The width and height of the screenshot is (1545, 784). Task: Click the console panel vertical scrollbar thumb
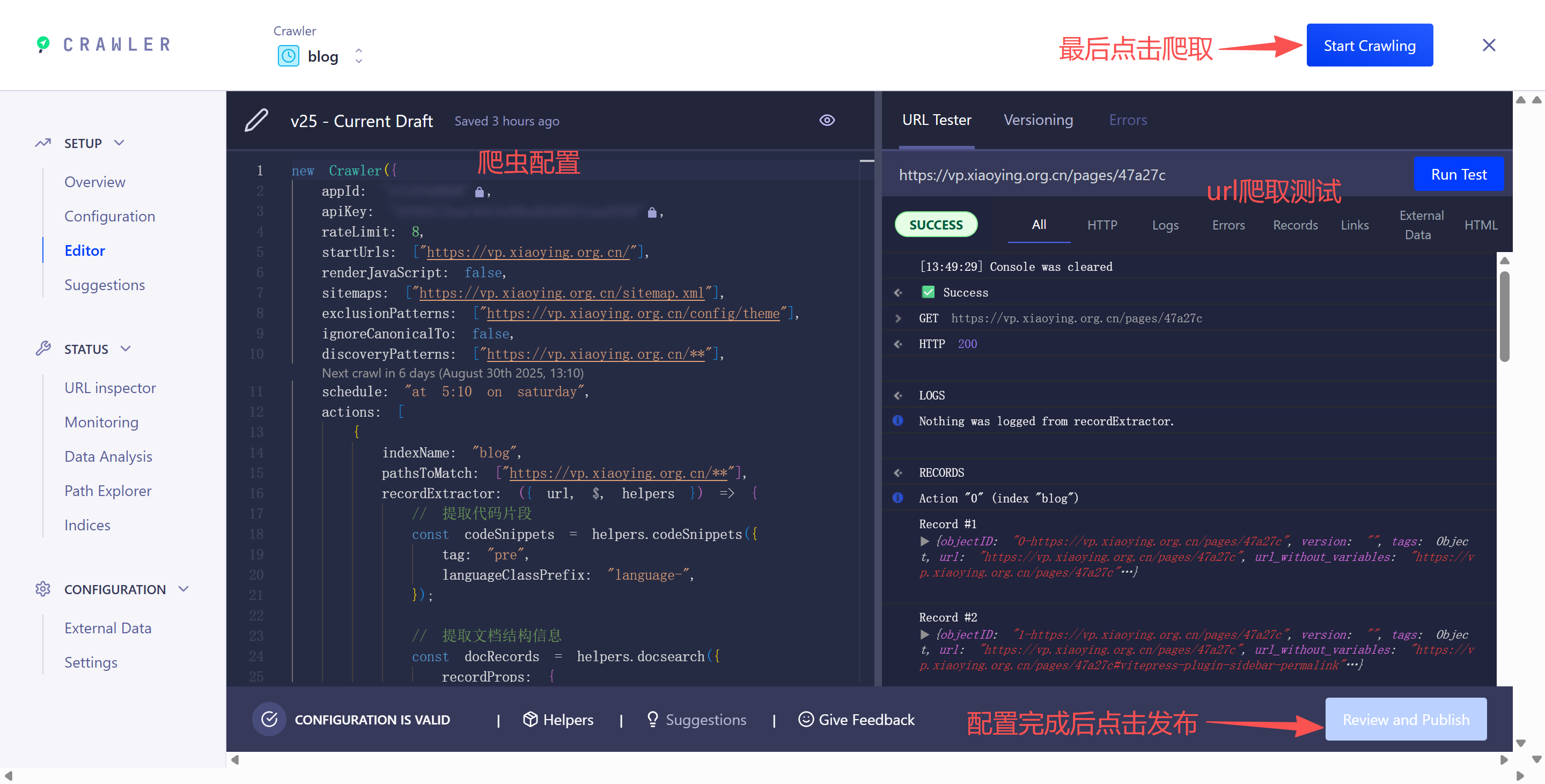(x=1504, y=317)
